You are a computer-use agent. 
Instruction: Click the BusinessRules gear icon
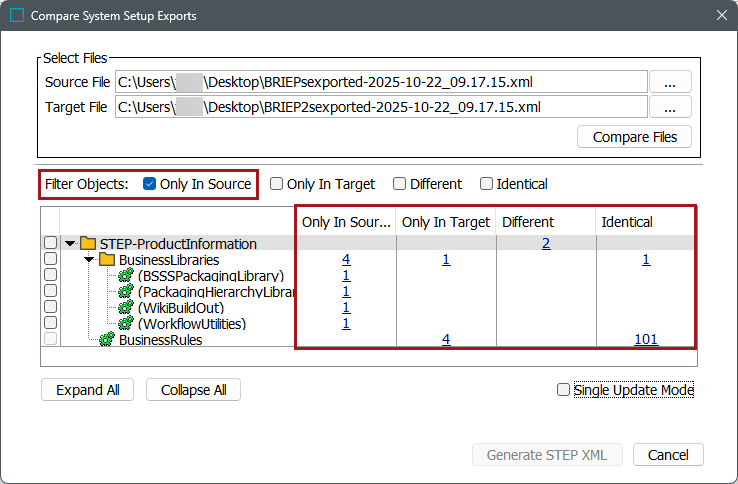(107, 340)
